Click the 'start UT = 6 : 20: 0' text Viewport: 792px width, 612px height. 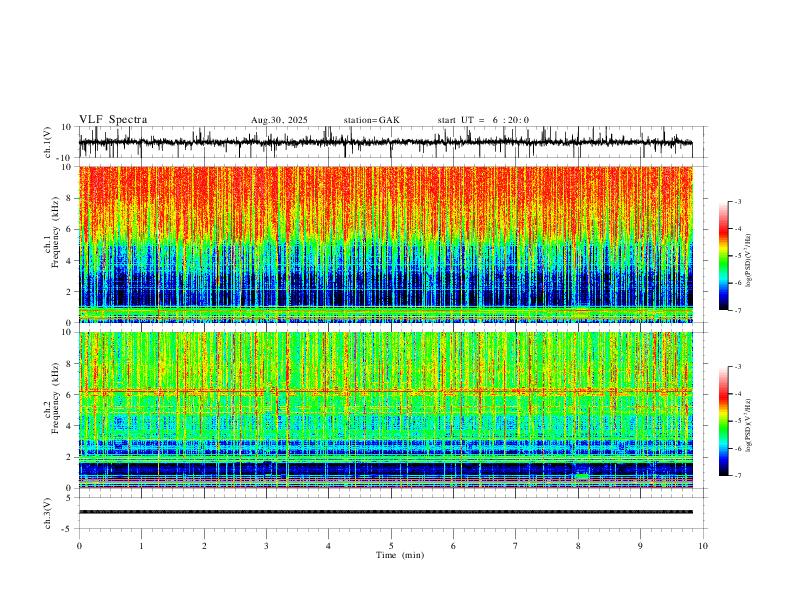[x=483, y=120]
